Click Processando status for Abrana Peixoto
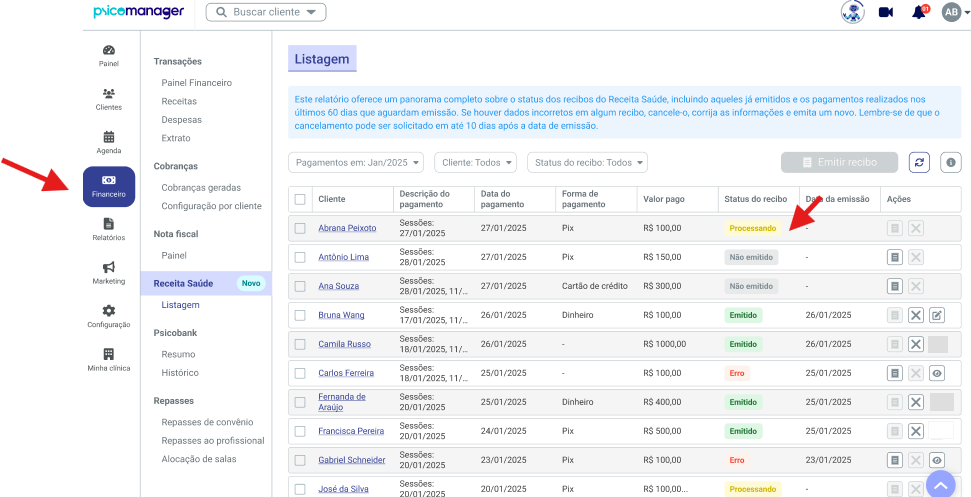Screen dimensions: 971x497 tap(752, 228)
